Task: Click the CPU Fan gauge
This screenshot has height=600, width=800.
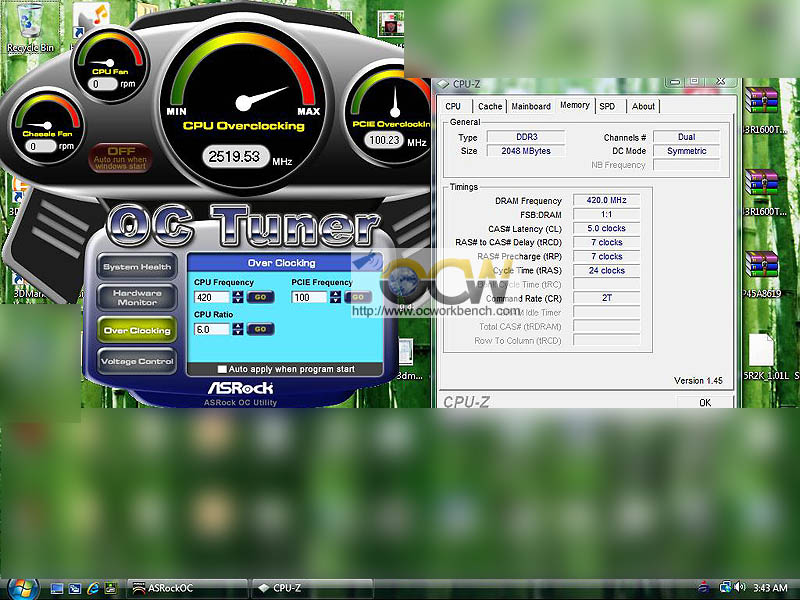Action: click(x=109, y=65)
